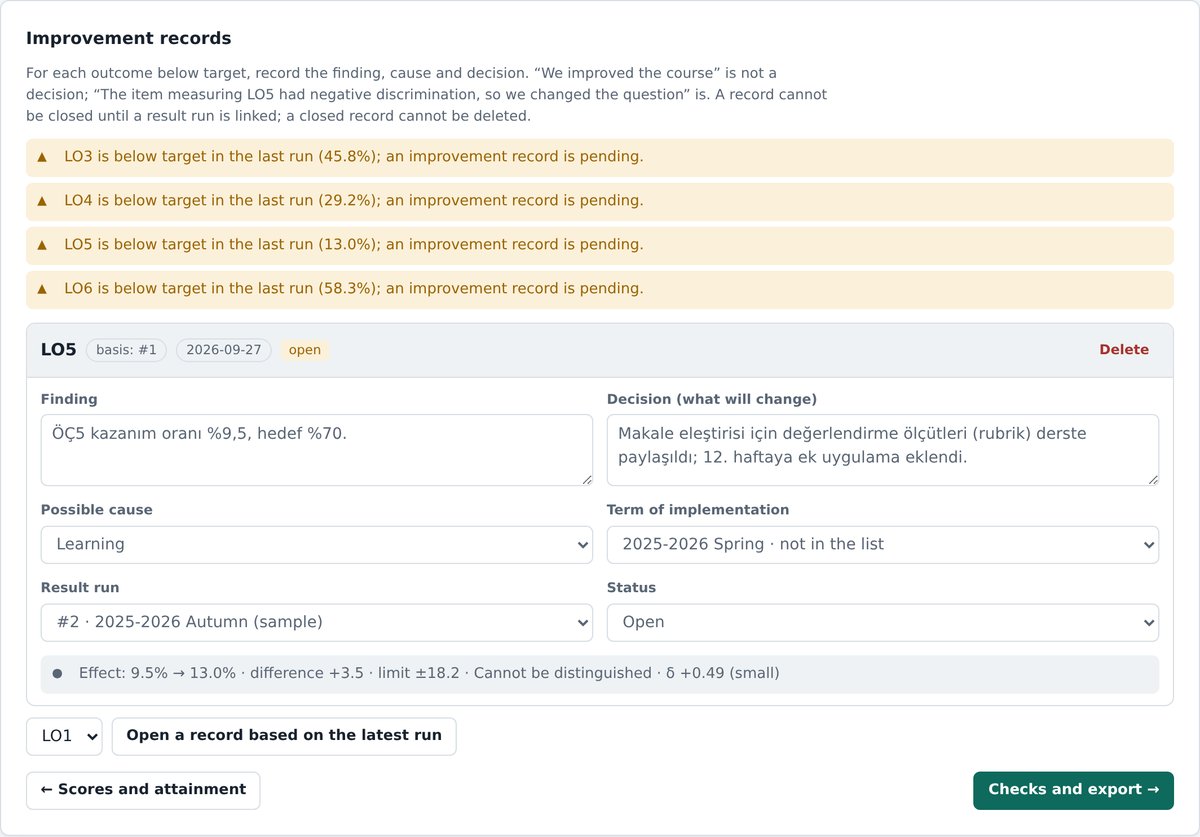Click the 2026-09-27 date badge

224,350
